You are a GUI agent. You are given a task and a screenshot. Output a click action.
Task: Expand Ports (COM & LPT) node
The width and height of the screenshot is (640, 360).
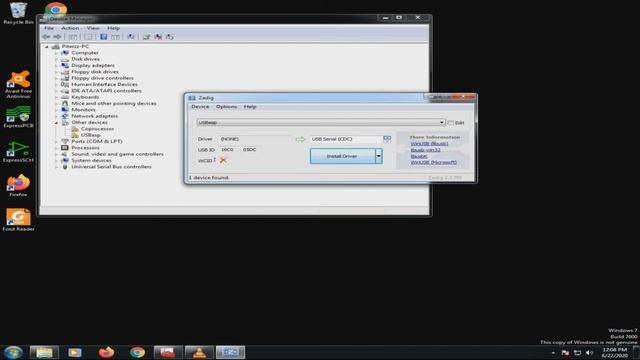coord(57,142)
